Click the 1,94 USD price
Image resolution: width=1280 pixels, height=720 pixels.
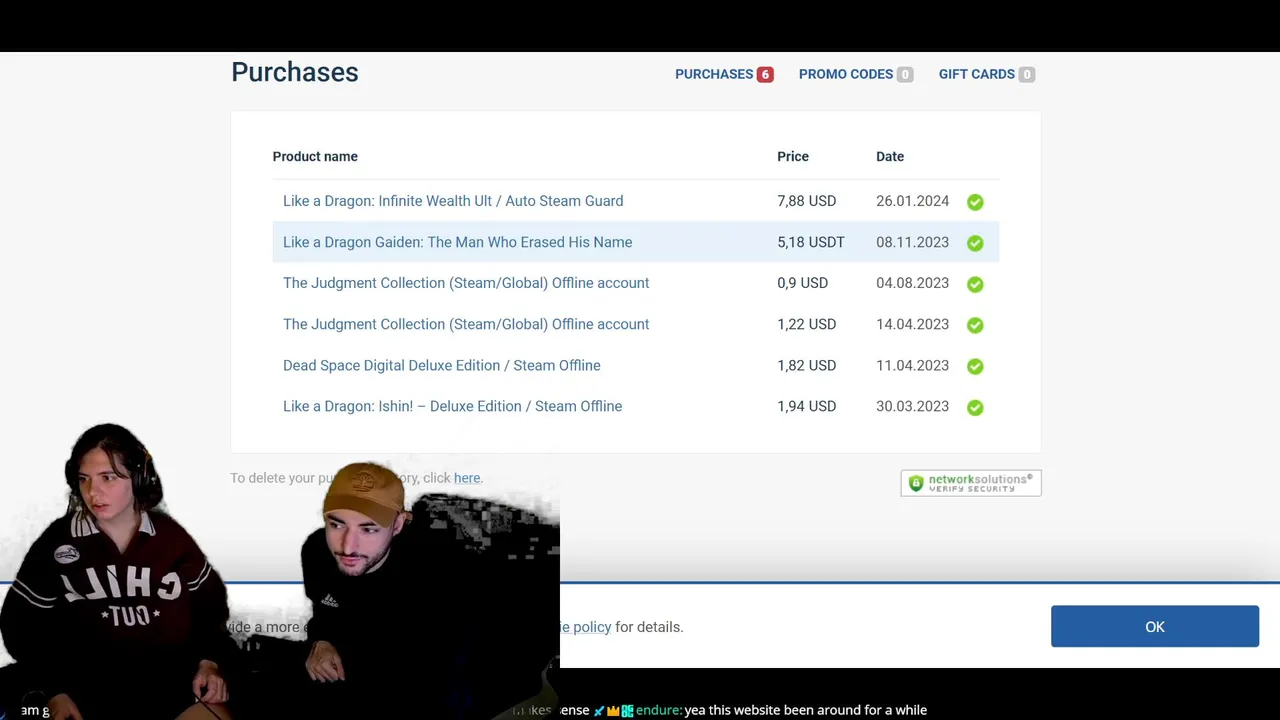coord(806,406)
